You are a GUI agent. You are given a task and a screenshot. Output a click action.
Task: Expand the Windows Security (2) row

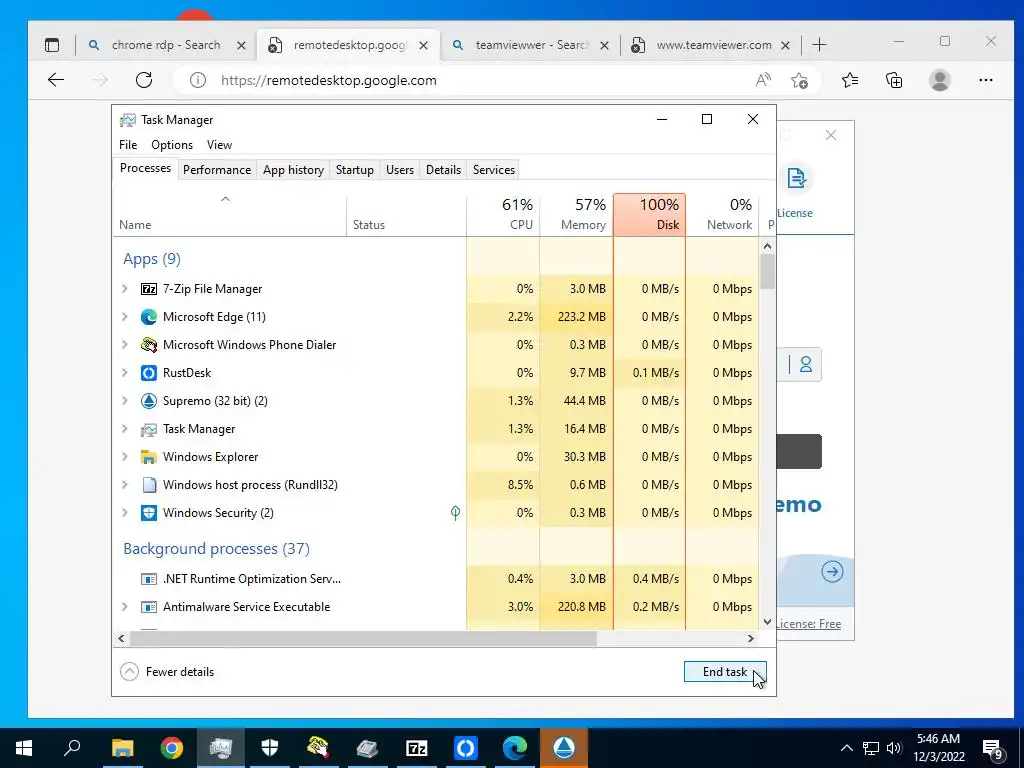coord(125,513)
